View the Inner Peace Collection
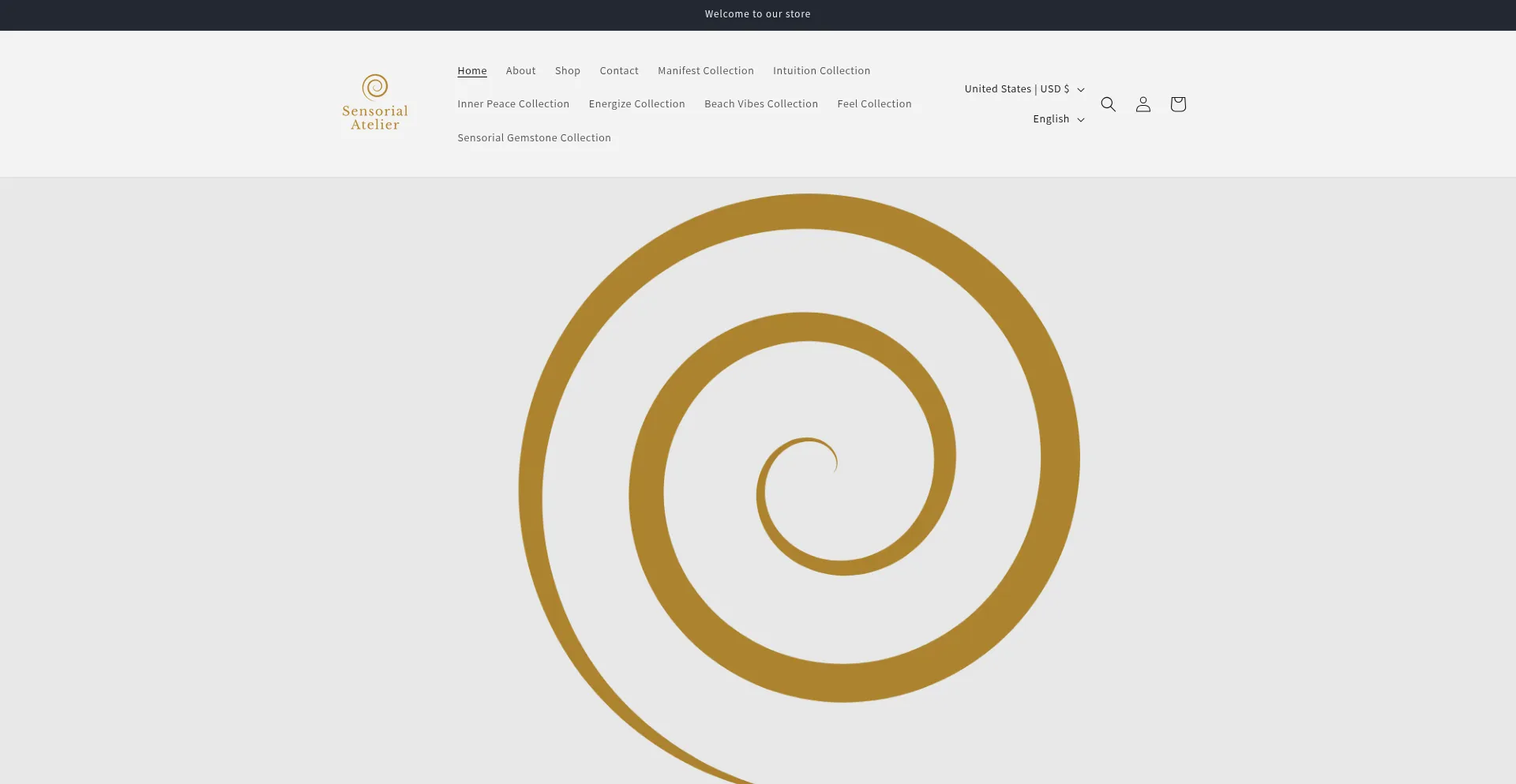 512,104
